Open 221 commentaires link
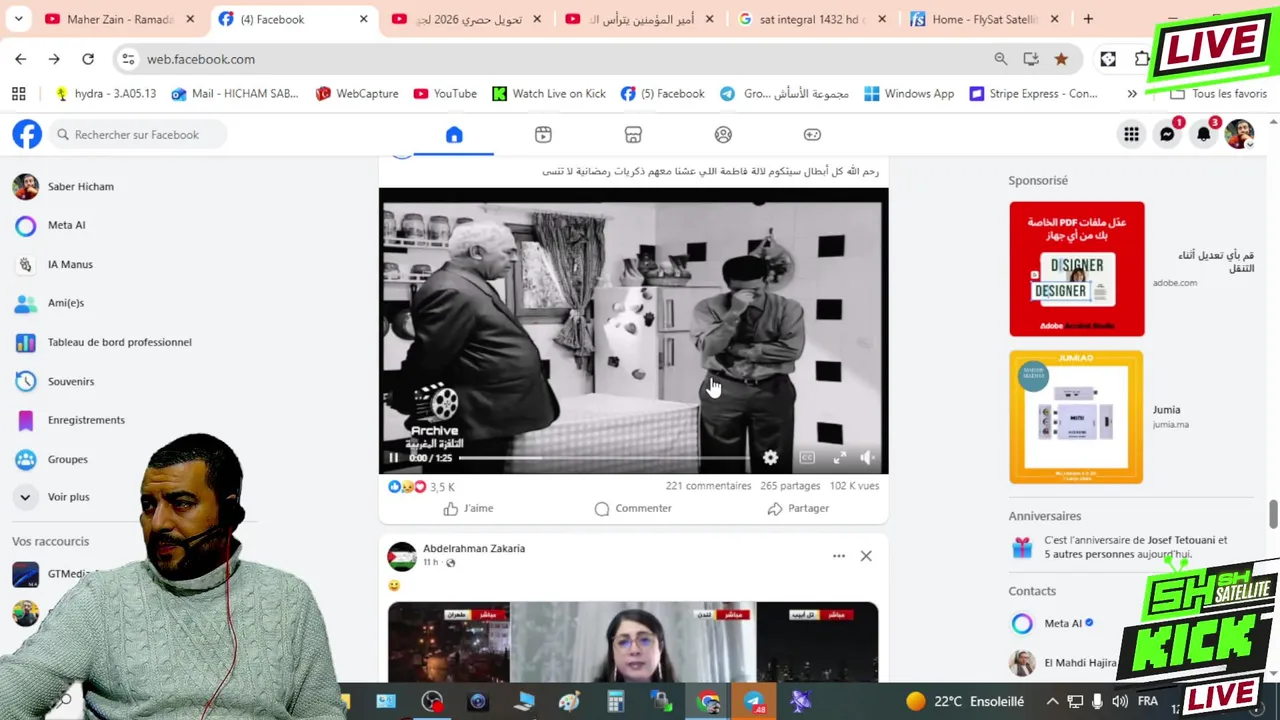This screenshot has height=720, width=1280. pos(708,486)
